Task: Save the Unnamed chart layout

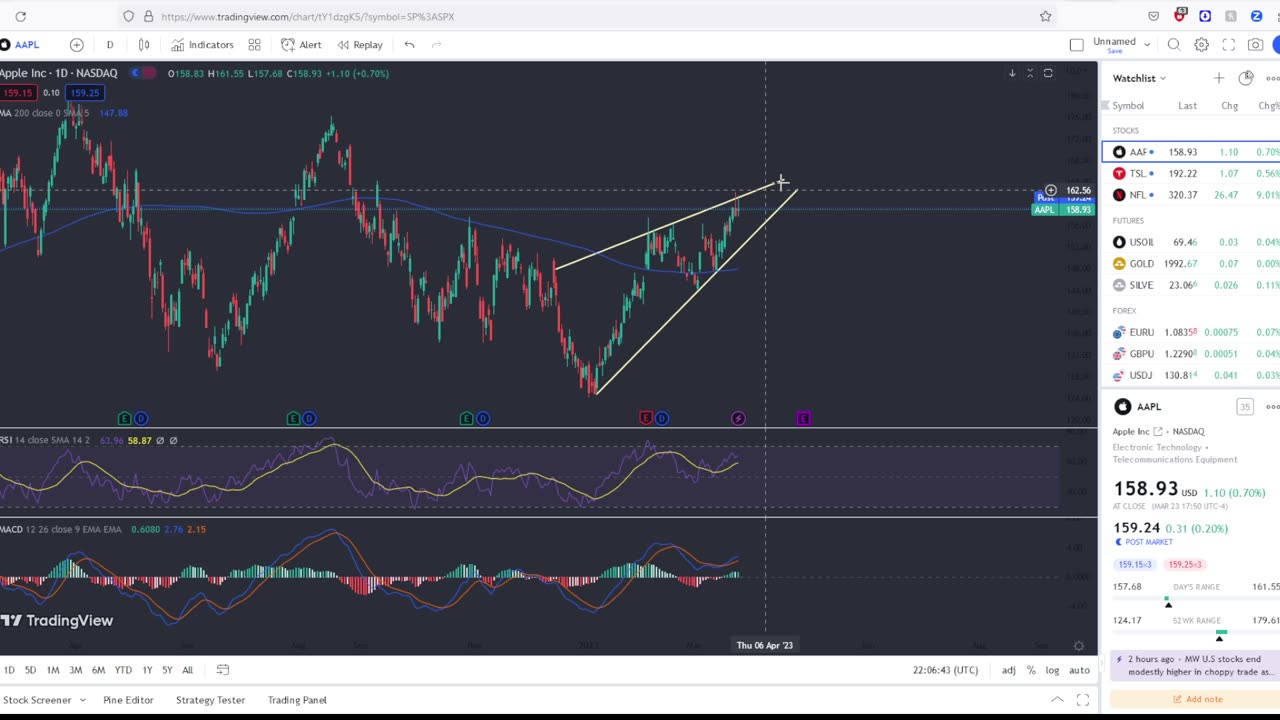Action: [1114, 51]
